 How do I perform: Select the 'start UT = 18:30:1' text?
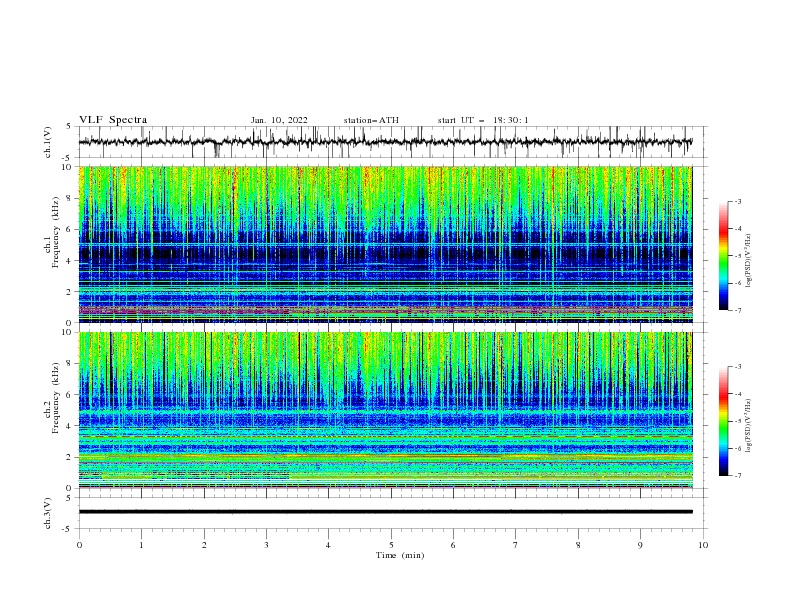click(x=483, y=120)
